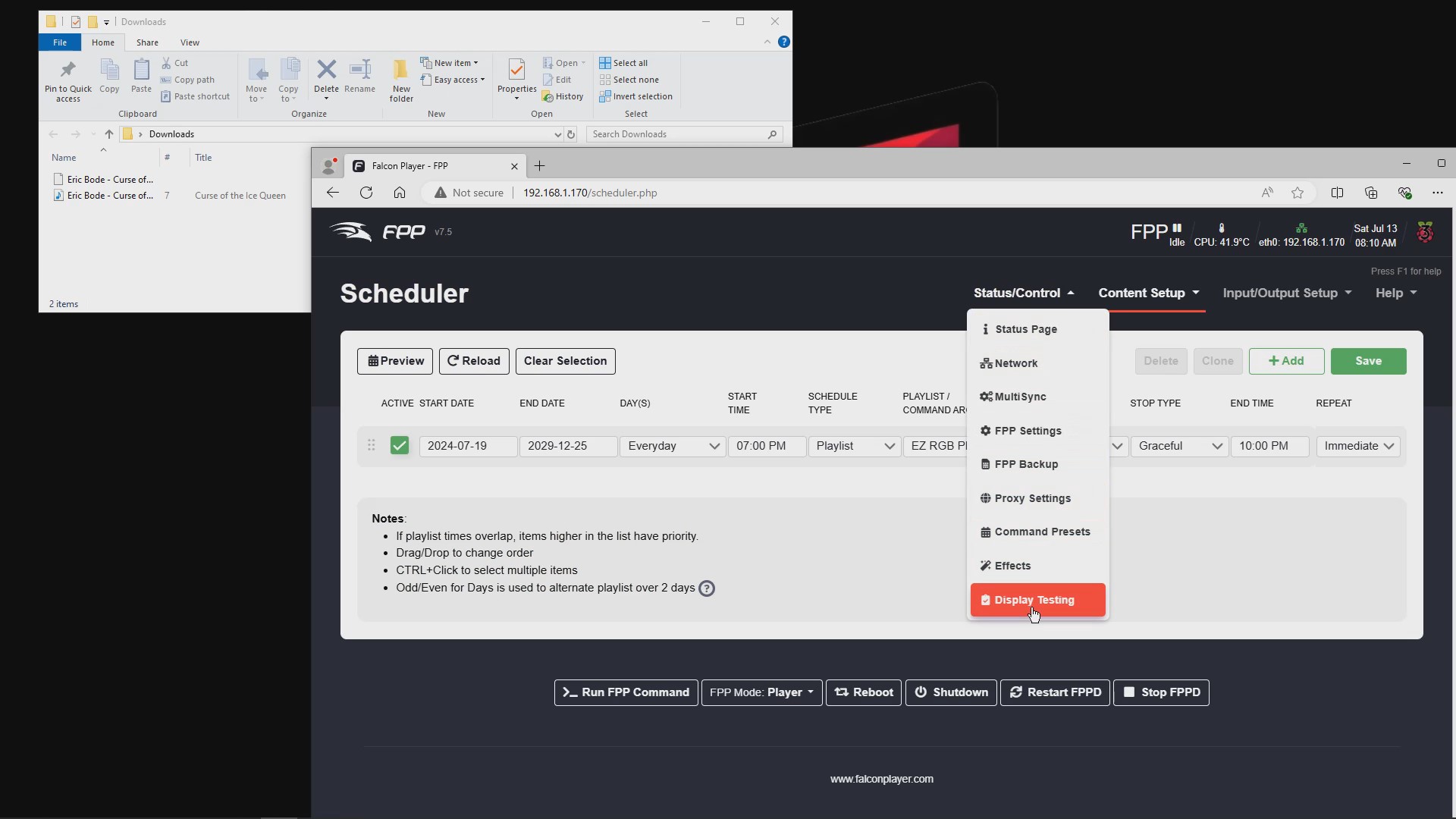Image resolution: width=1456 pixels, height=819 pixels.
Task: Open the help question mark beside Odd/Even note
Action: pos(706,588)
